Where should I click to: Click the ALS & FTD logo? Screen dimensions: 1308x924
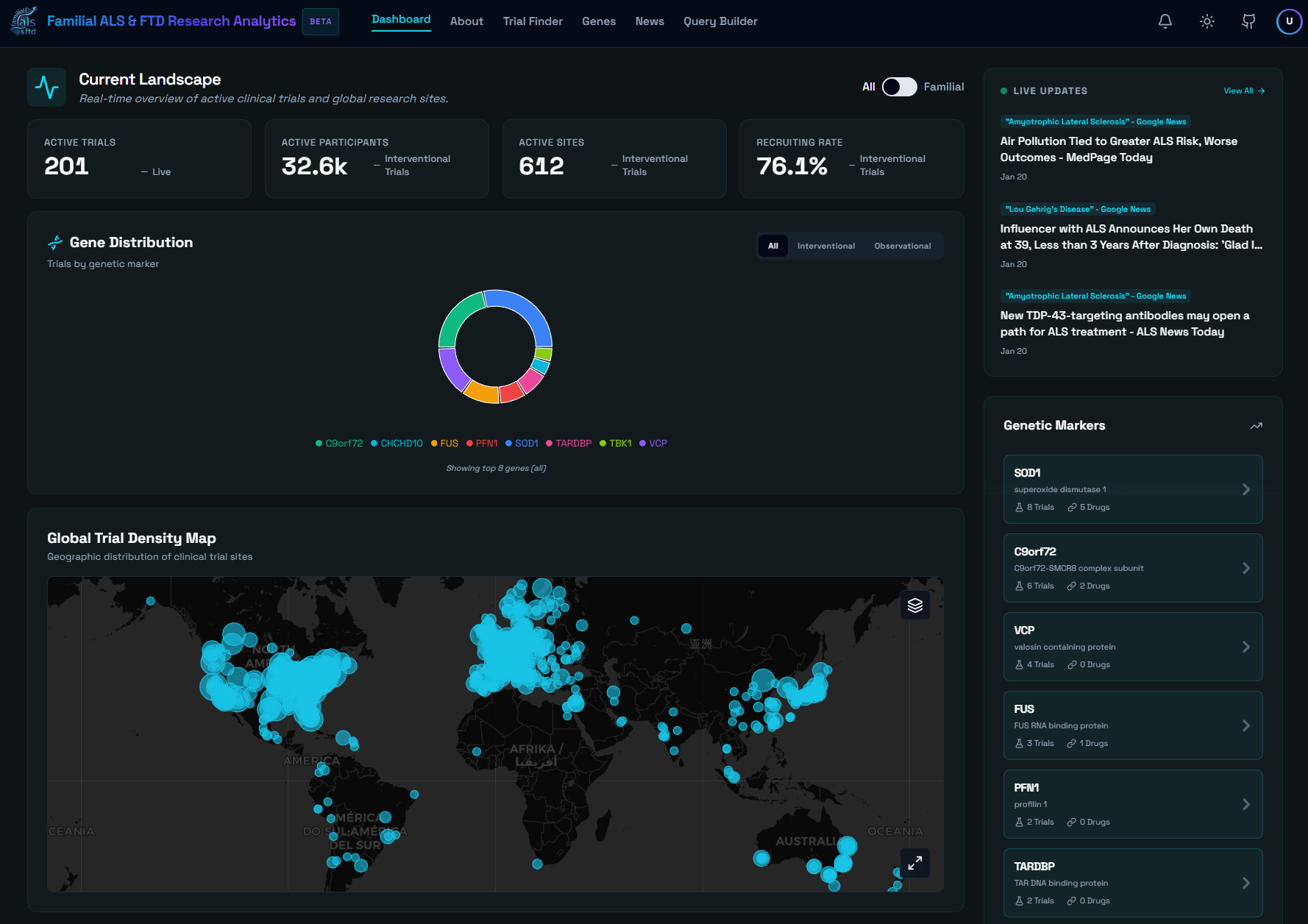point(23,21)
